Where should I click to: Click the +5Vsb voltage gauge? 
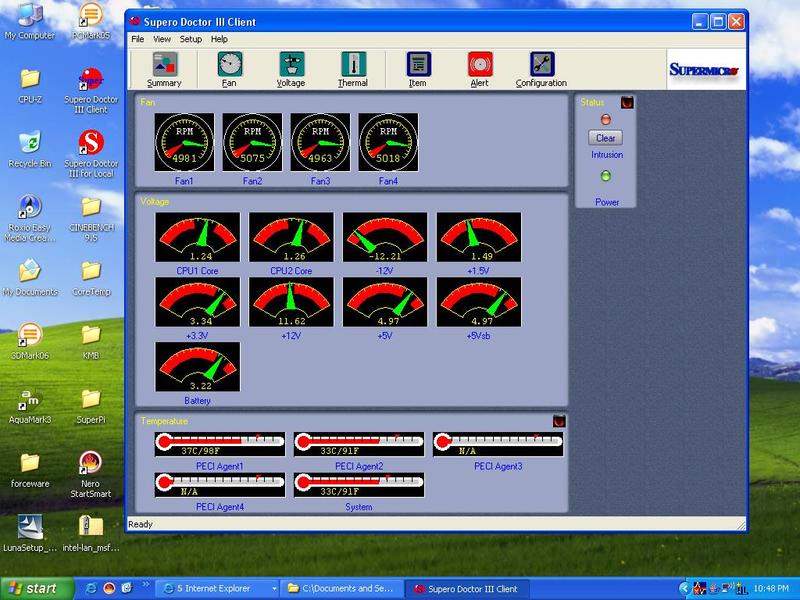(479, 302)
